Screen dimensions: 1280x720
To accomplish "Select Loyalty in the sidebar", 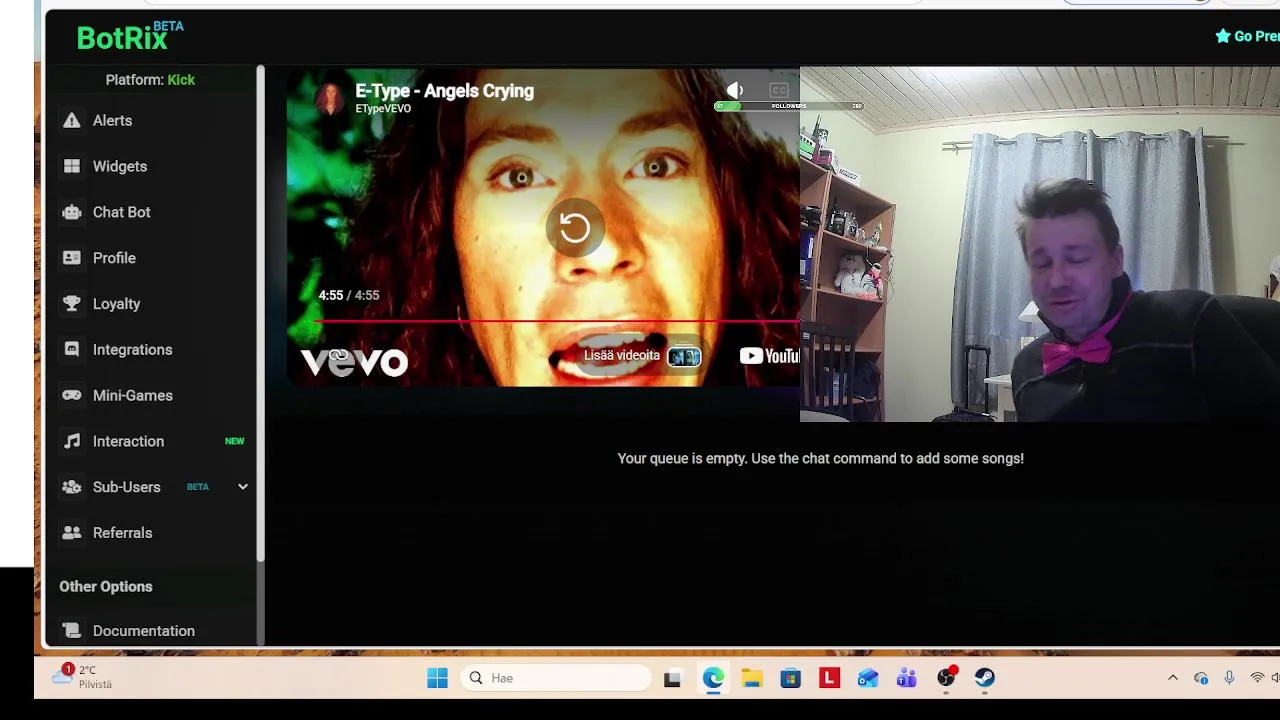I will pos(116,304).
